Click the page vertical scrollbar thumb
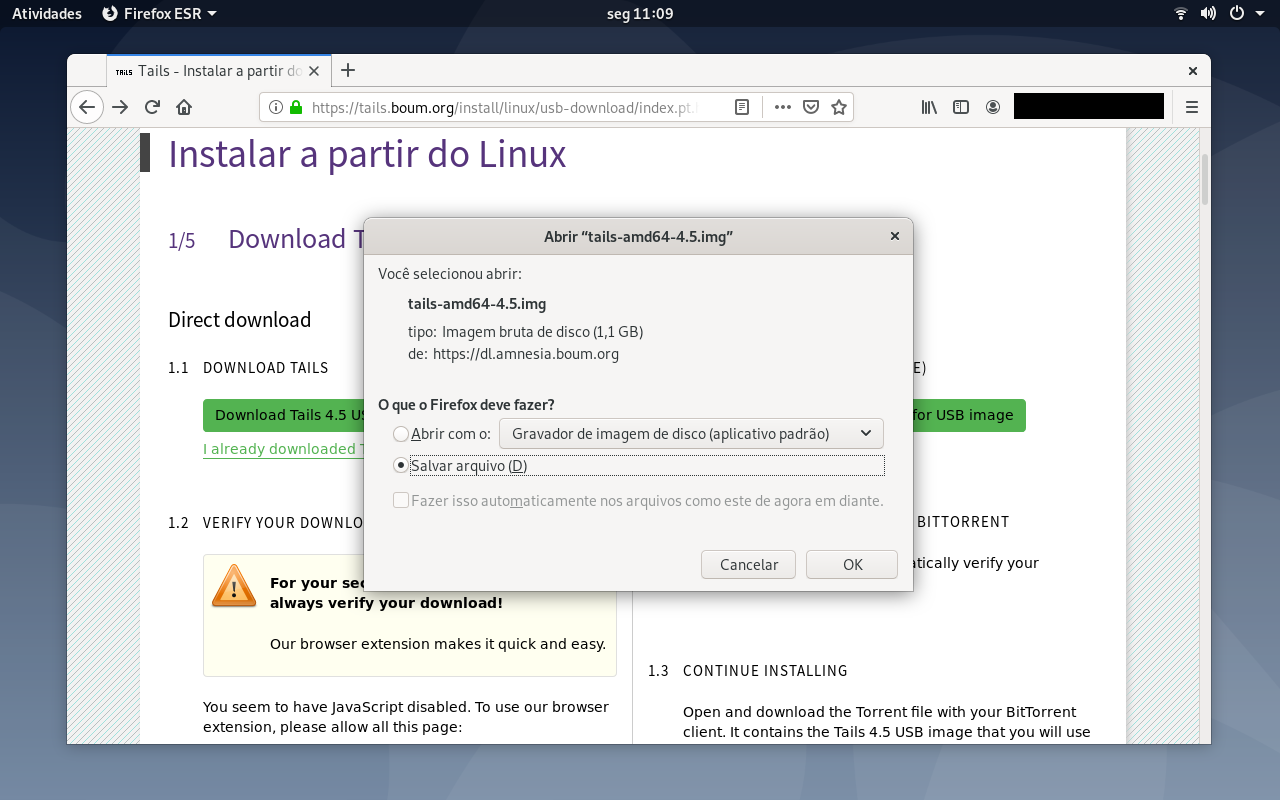1280x800 pixels. pos(1205,180)
